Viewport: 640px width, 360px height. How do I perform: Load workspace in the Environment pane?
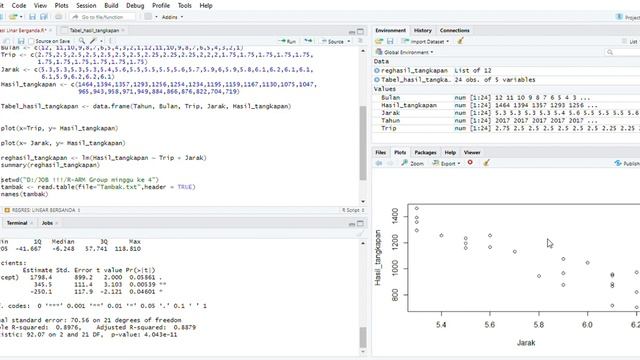(379, 41)
